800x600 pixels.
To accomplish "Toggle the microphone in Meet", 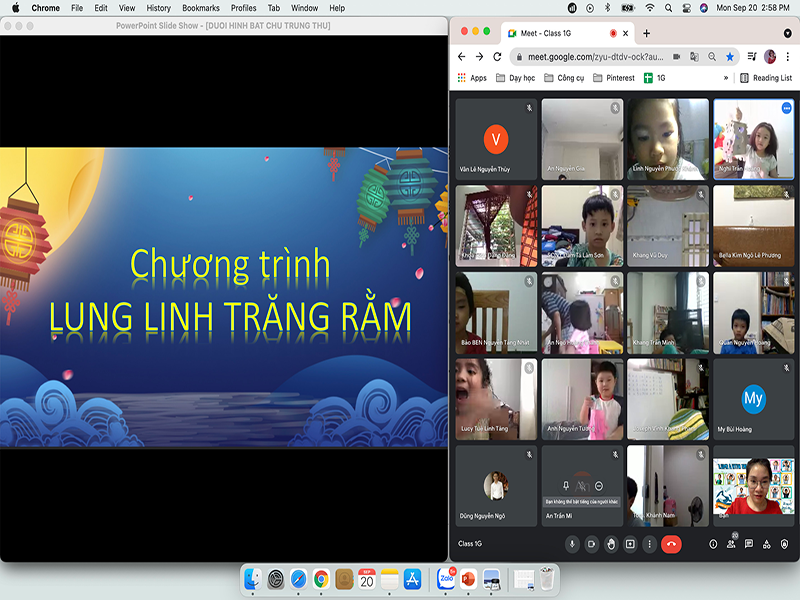I will tap(572, 544).
